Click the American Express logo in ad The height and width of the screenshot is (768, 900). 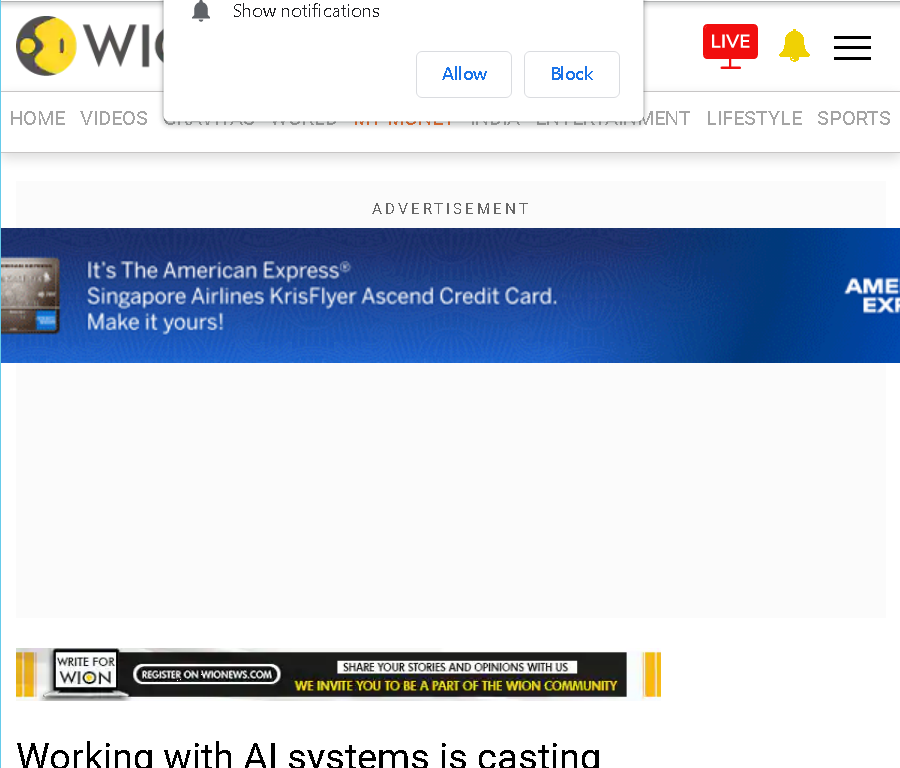[x=872, y=295]
